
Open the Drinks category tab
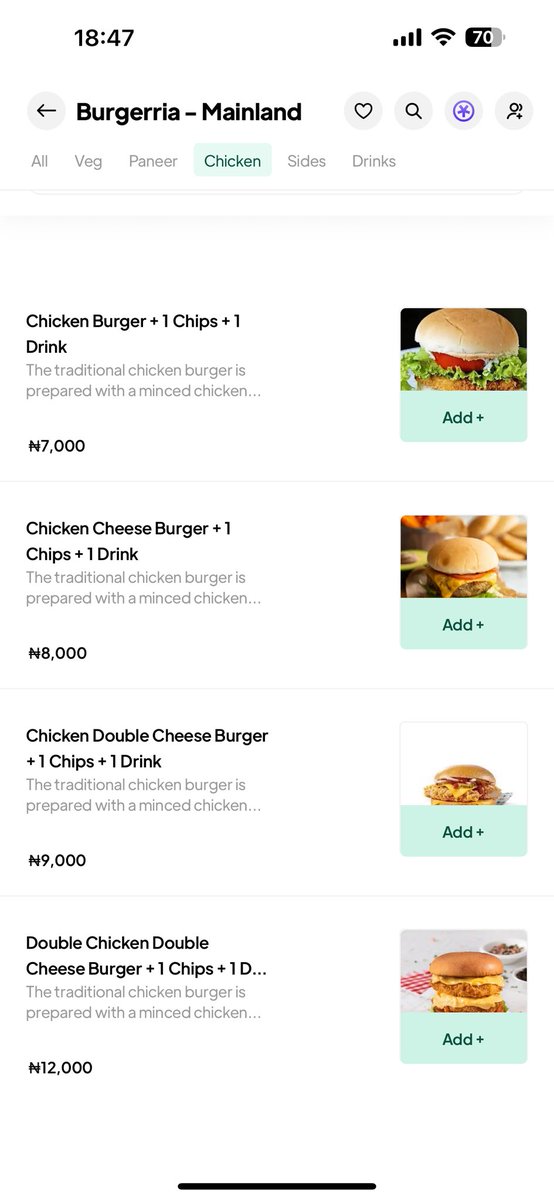pyautogui.click(x=374, y=161)
